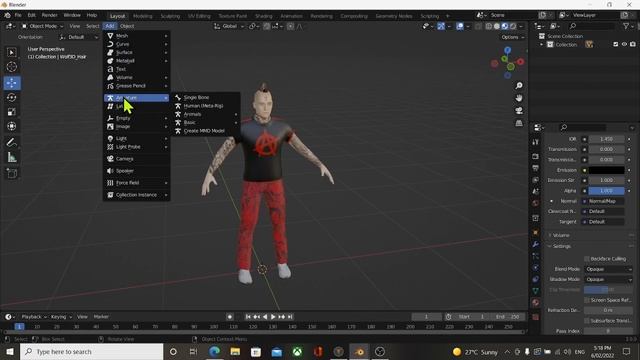The image size is (640, 360).
Task: Click the pan view hand icon
Action: (x=519, y=98)
